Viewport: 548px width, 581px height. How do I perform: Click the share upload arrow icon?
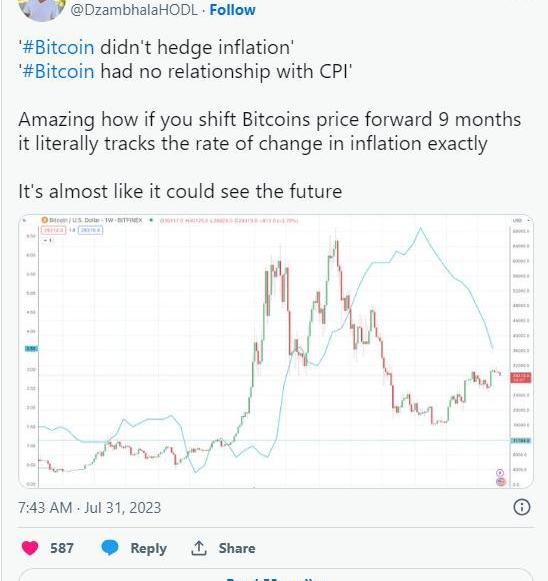199,548
